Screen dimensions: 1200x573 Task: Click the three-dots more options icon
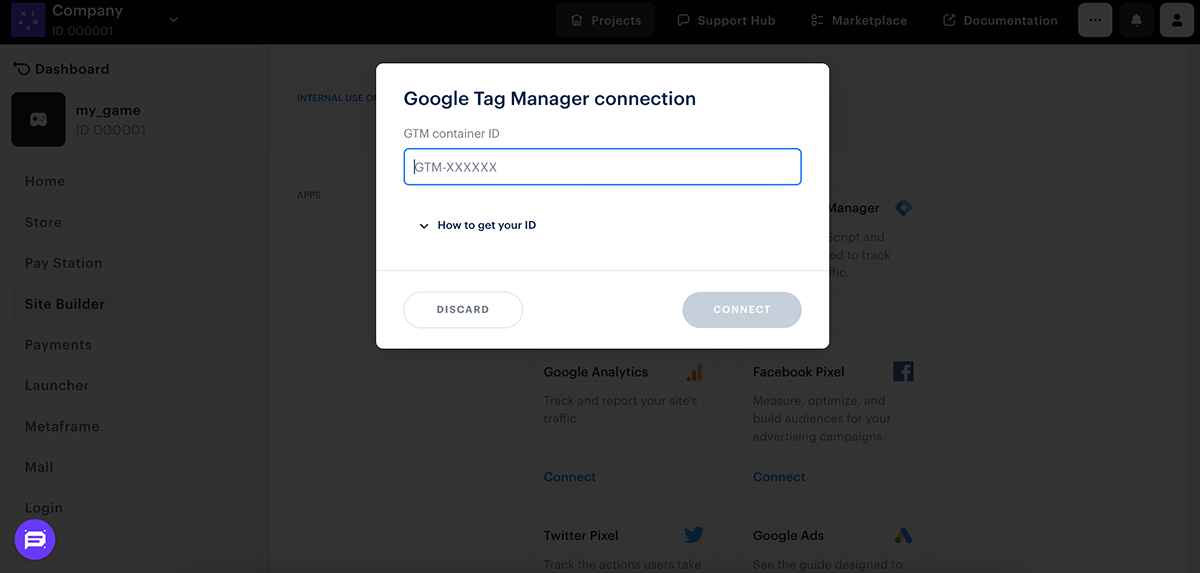[x=1095, y=20]
